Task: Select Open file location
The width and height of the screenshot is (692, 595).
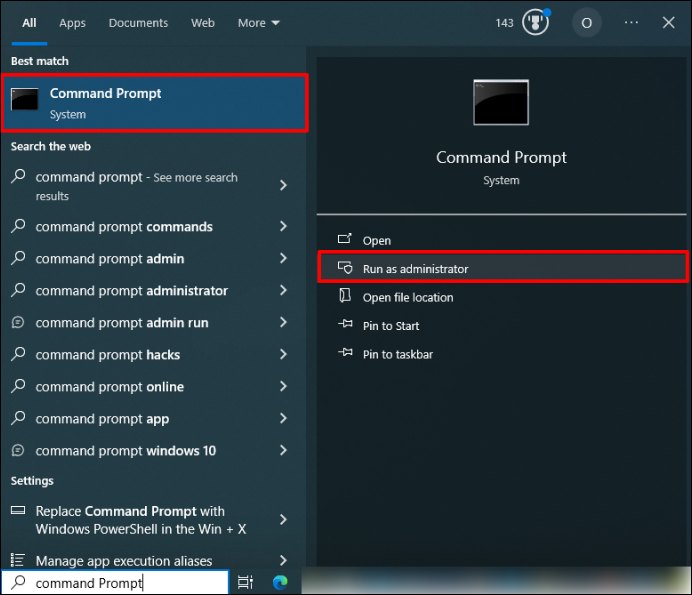Action: point(502,297)
